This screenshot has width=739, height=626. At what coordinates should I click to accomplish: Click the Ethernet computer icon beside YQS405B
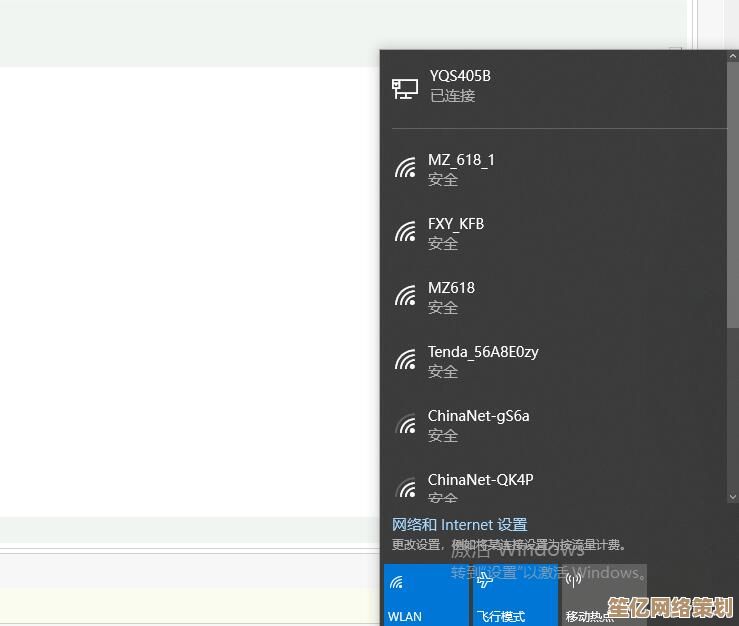(405, 88)
